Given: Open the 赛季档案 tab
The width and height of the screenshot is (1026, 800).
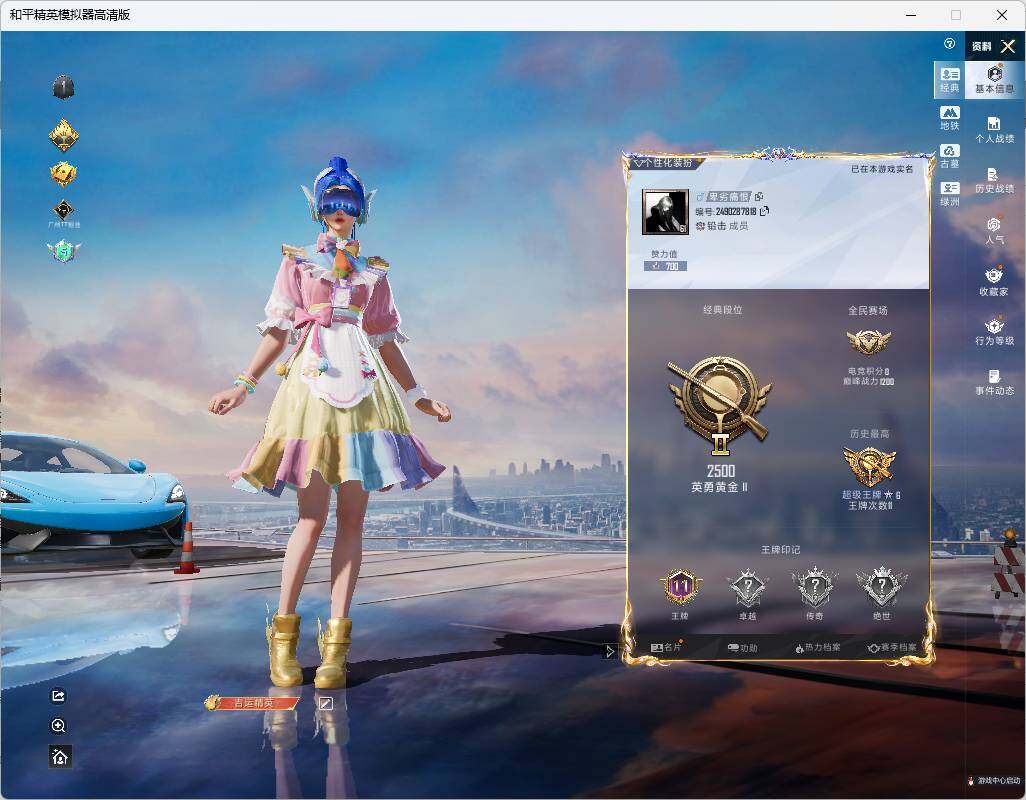Looking at the screenshot, I should point(892,648).
